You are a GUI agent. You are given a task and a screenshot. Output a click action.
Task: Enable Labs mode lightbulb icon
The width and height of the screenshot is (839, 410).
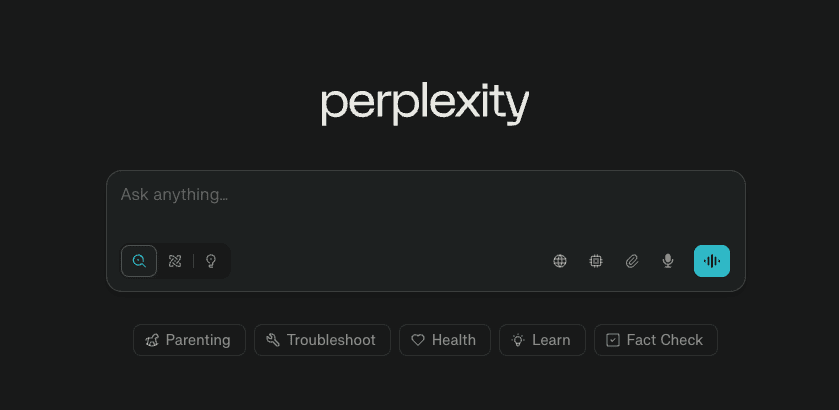tap(211, 261)
